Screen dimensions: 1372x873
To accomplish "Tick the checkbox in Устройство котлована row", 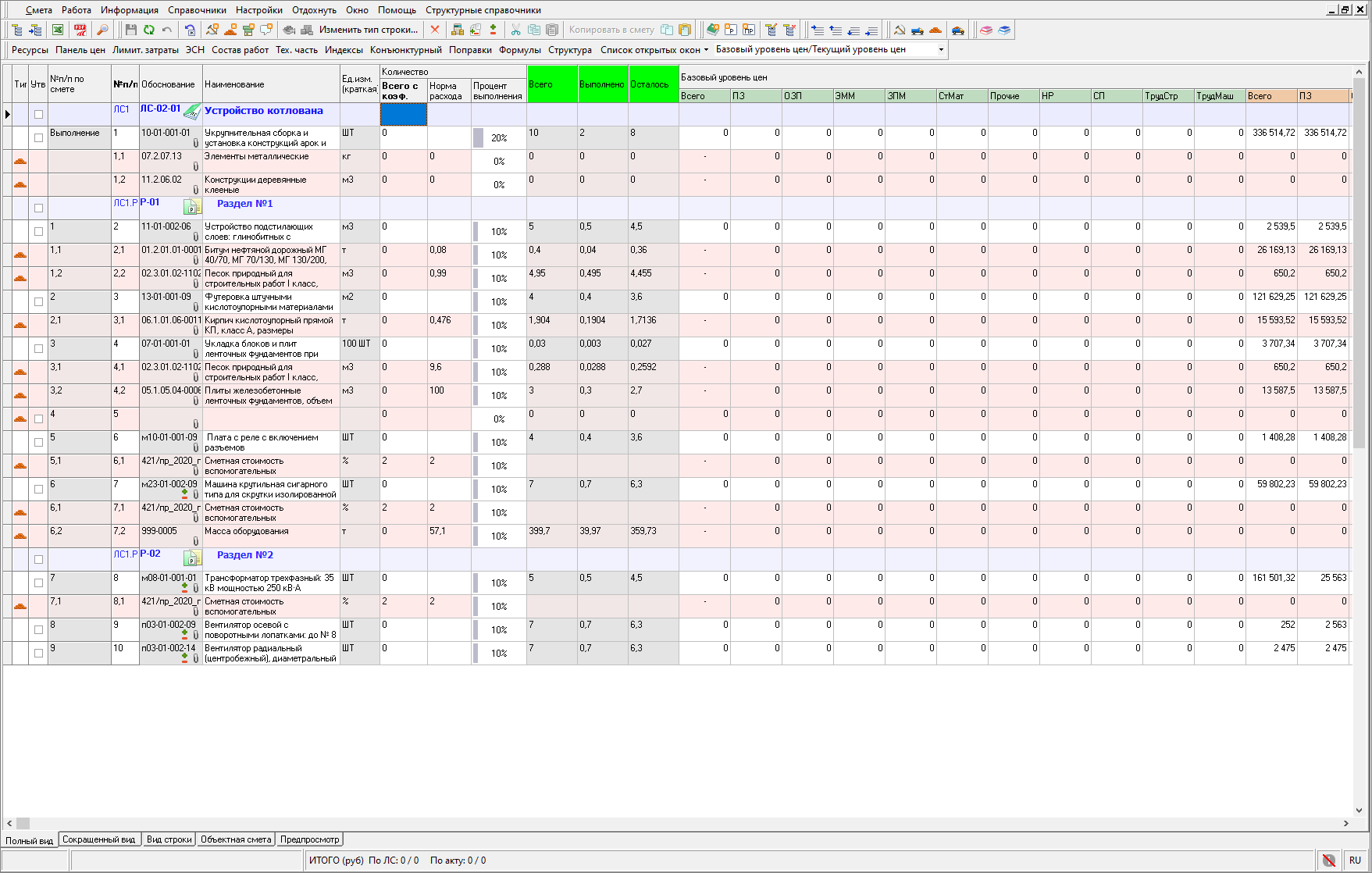I will (x=38, y=114).
